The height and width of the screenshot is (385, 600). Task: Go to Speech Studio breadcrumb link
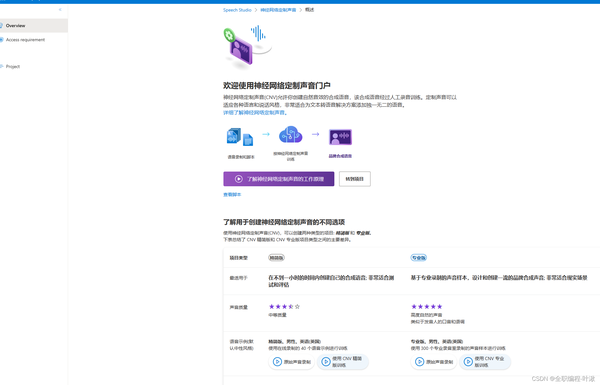pos(237,10)
